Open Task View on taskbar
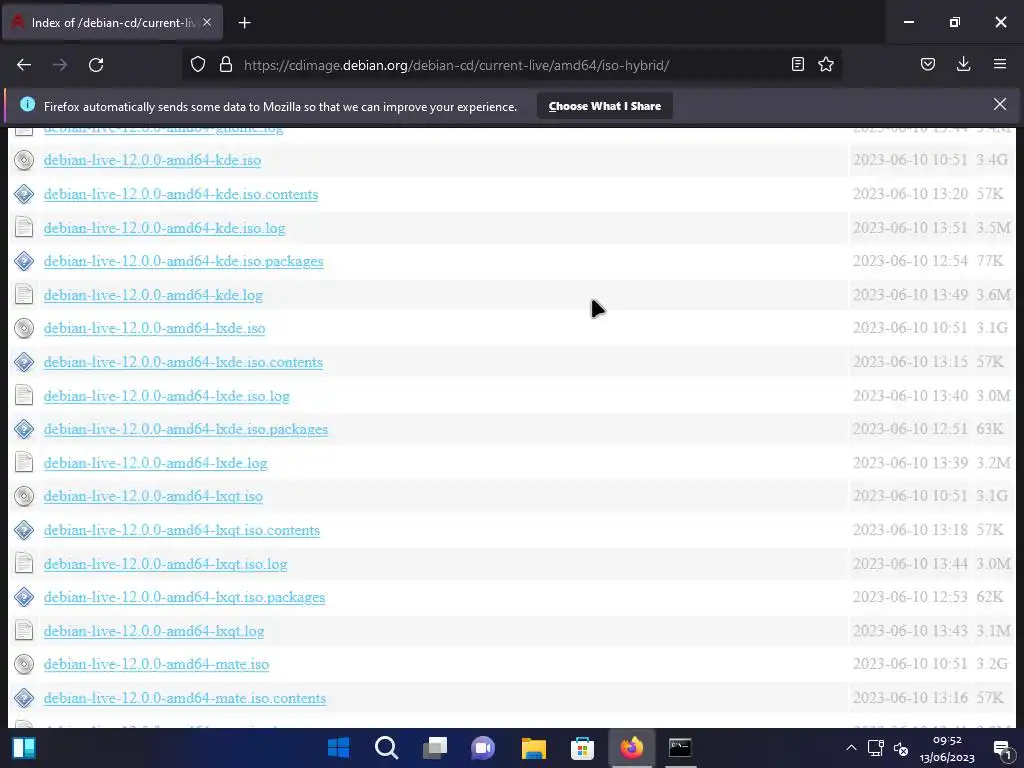 435,748
